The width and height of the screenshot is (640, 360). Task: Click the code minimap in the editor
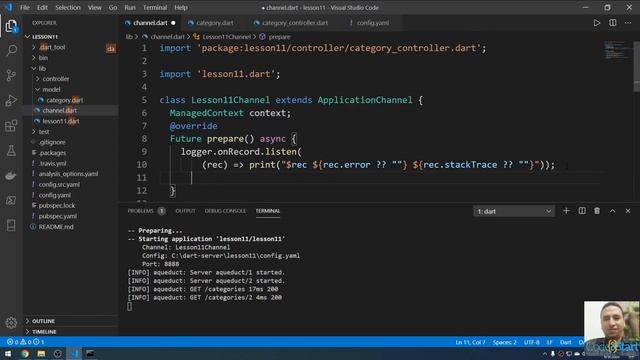pos(618,50)
